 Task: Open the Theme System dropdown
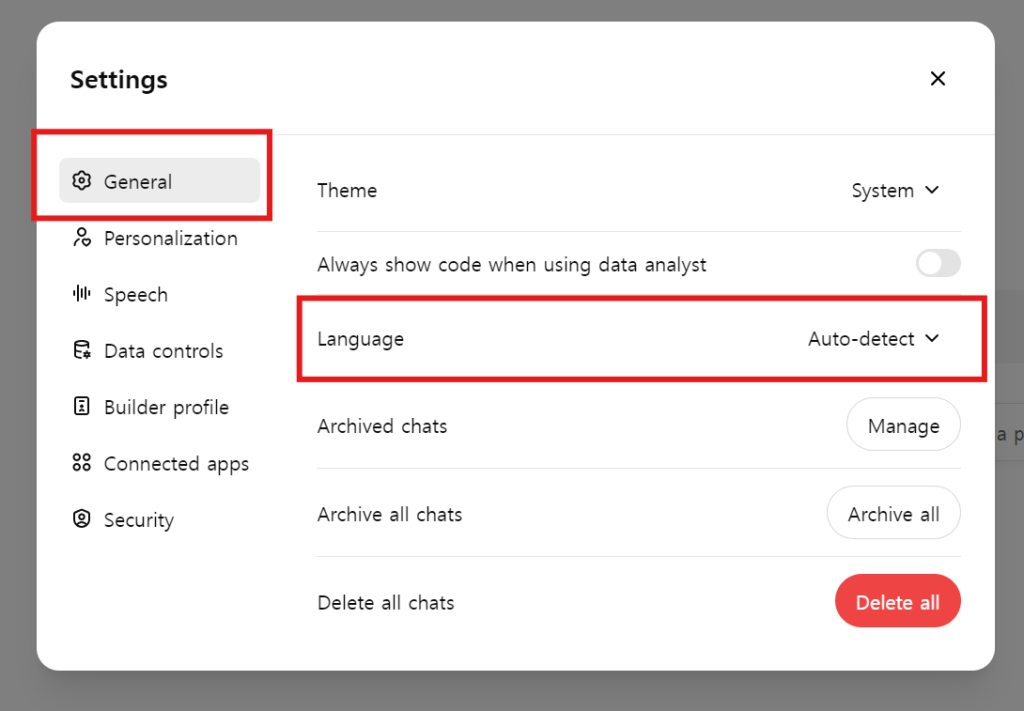click(894, 190)
